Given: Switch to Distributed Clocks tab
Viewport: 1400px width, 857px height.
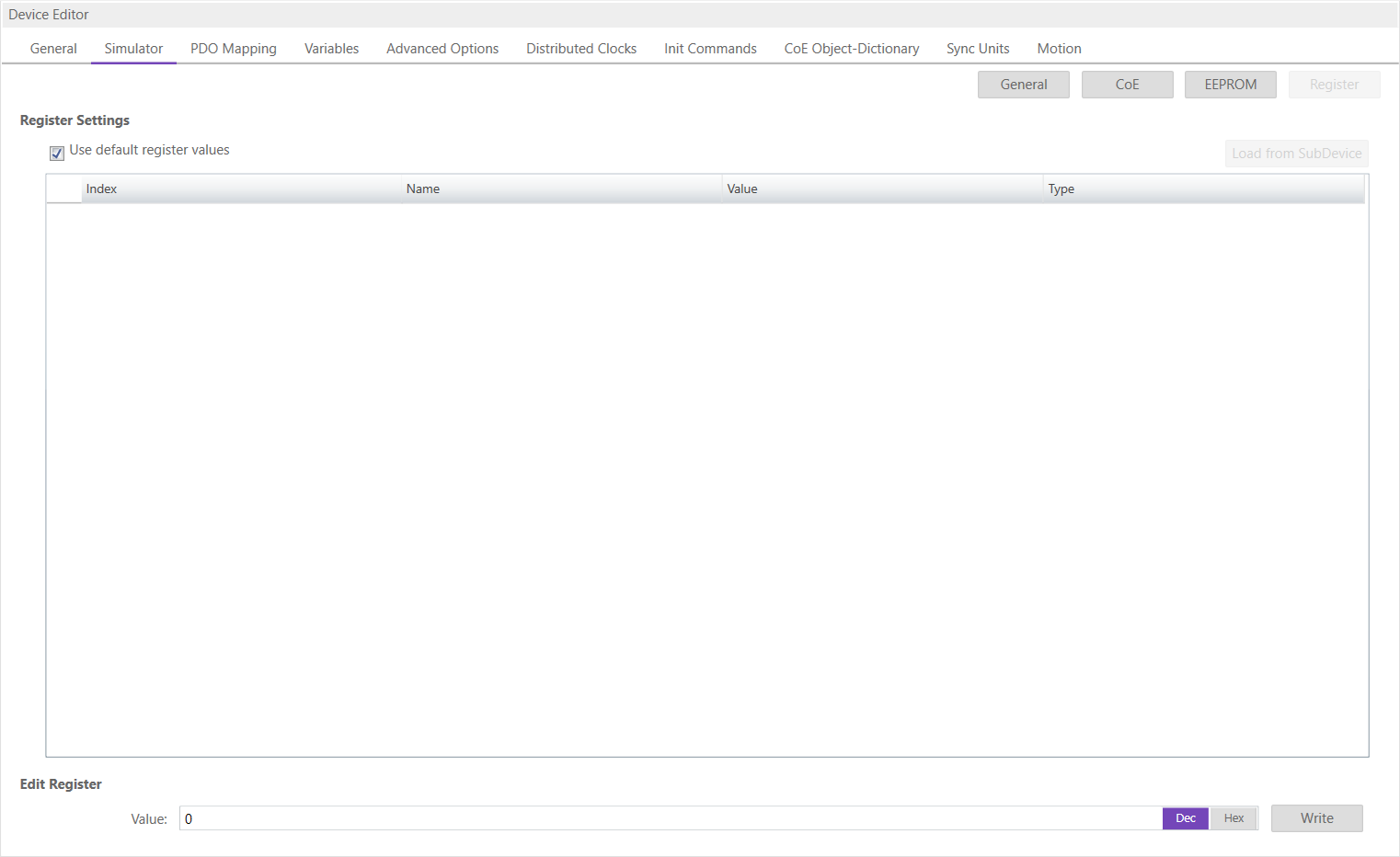Looking at the screenshot, I should tap(580, 49).
